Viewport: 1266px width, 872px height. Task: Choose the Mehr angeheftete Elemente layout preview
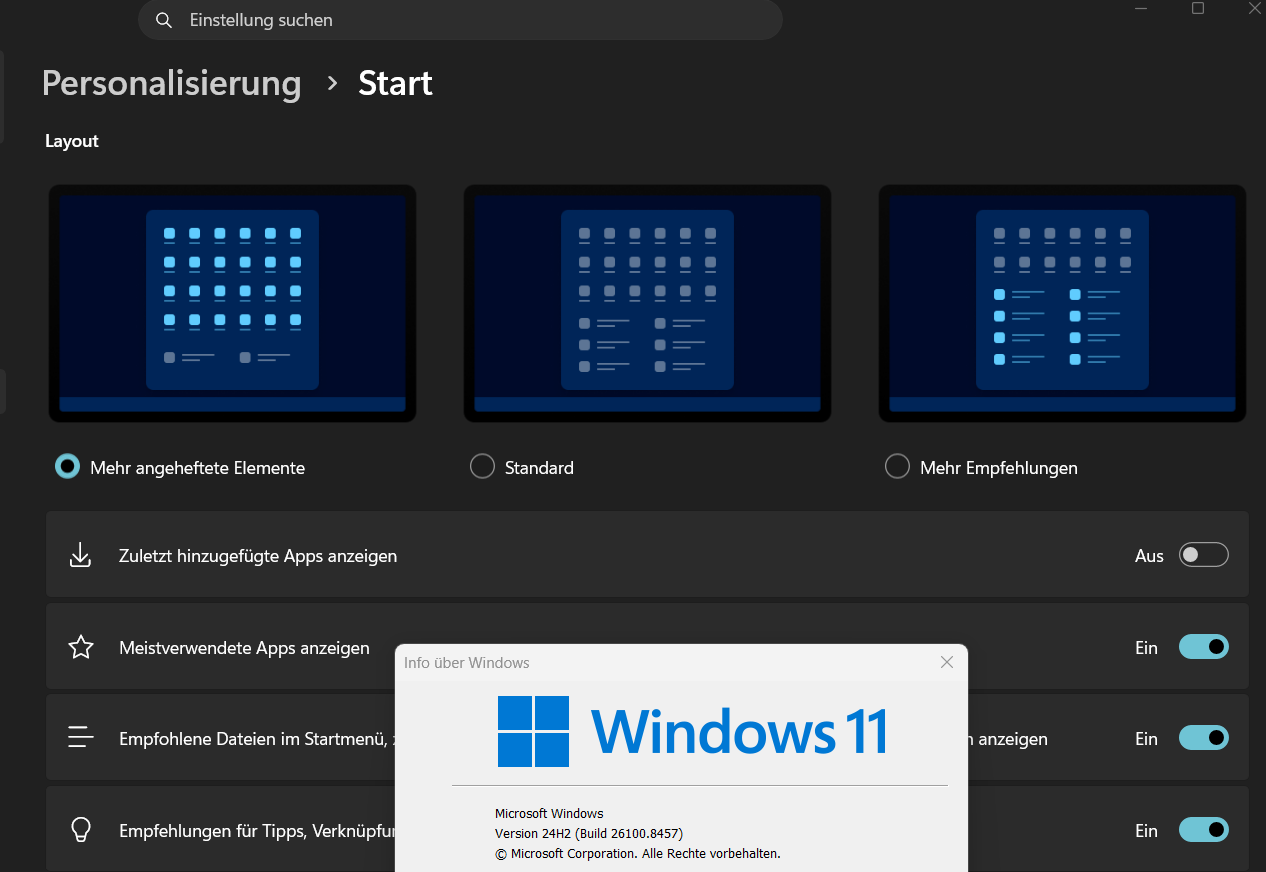click(232, 304)
